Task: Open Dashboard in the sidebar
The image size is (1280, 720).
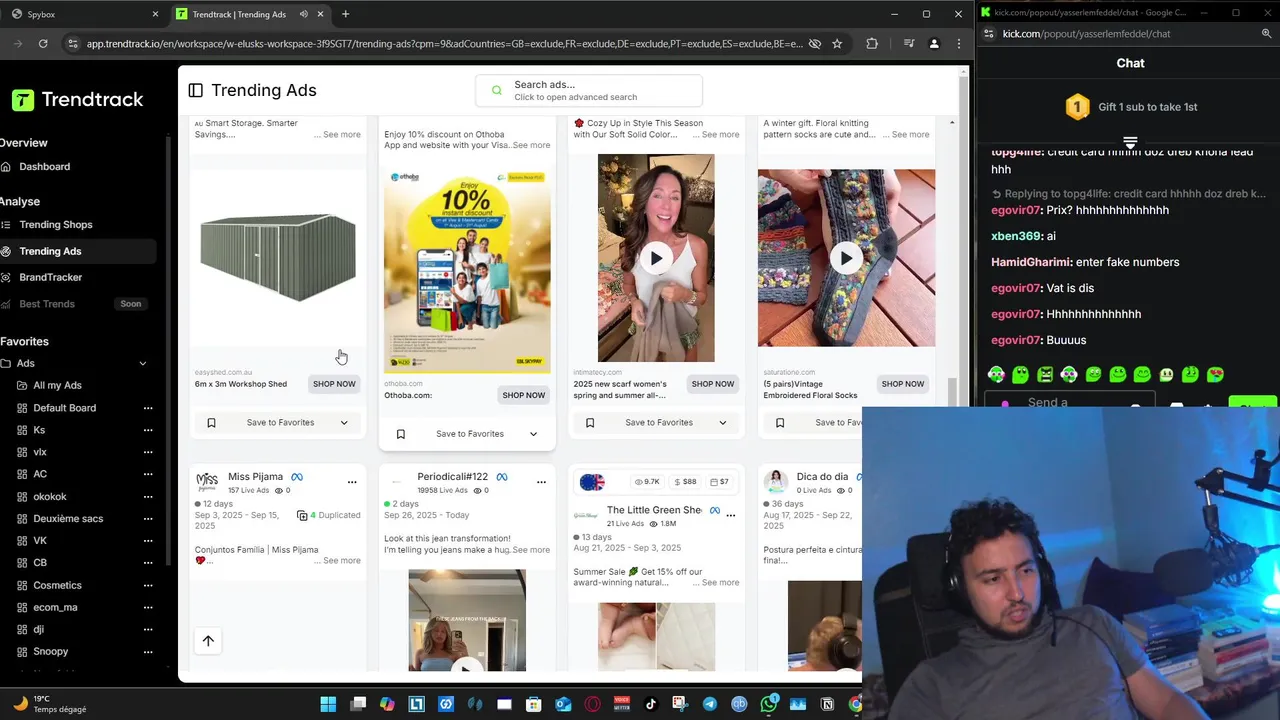Action: [x=44, y=166]
